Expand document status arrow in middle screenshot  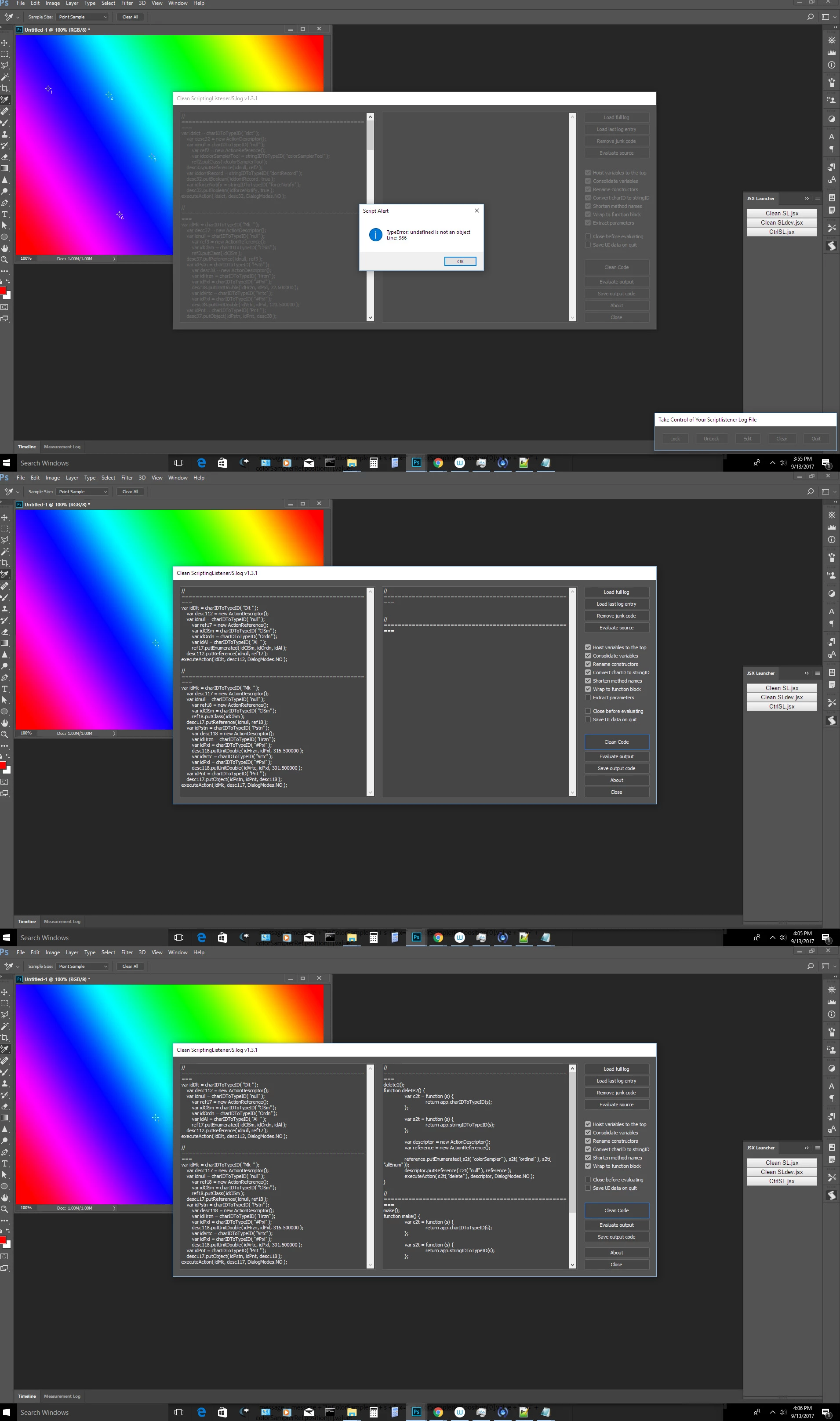(x=114, y=734)
